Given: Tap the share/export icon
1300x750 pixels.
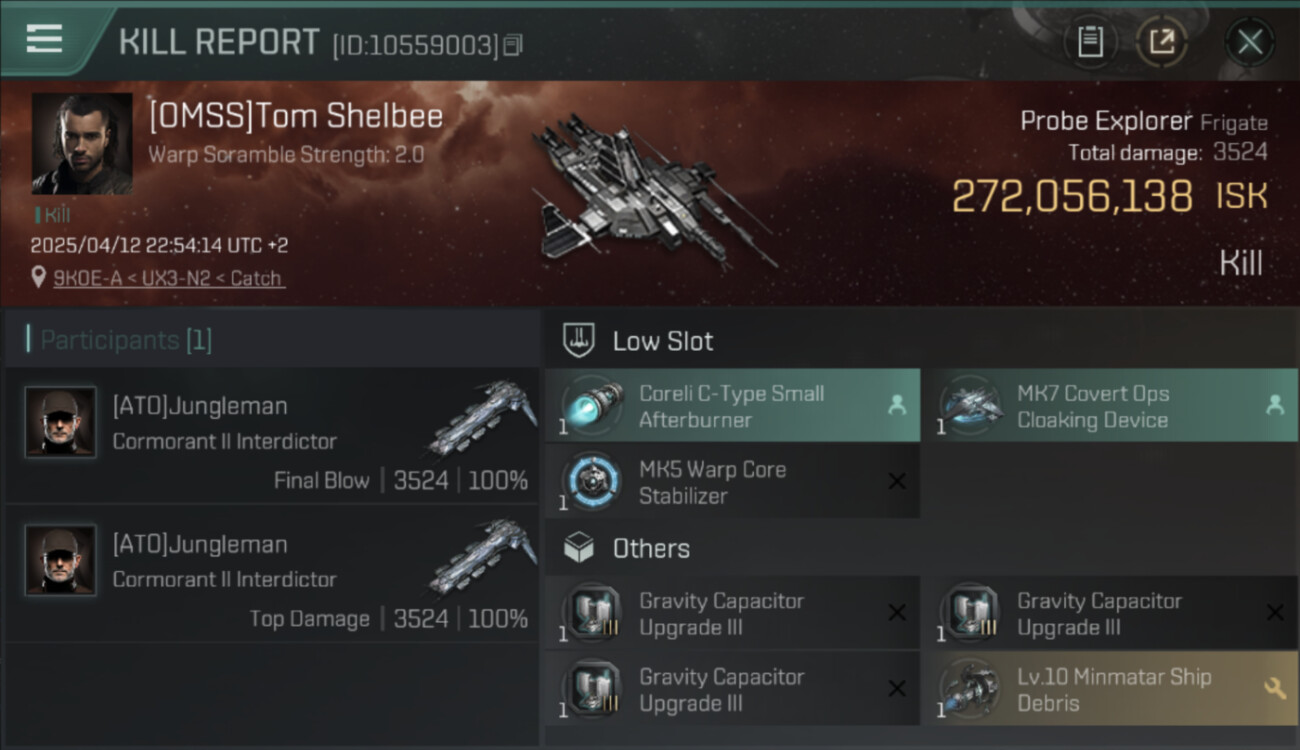Looking at the screenshot, I should 1162,42.
